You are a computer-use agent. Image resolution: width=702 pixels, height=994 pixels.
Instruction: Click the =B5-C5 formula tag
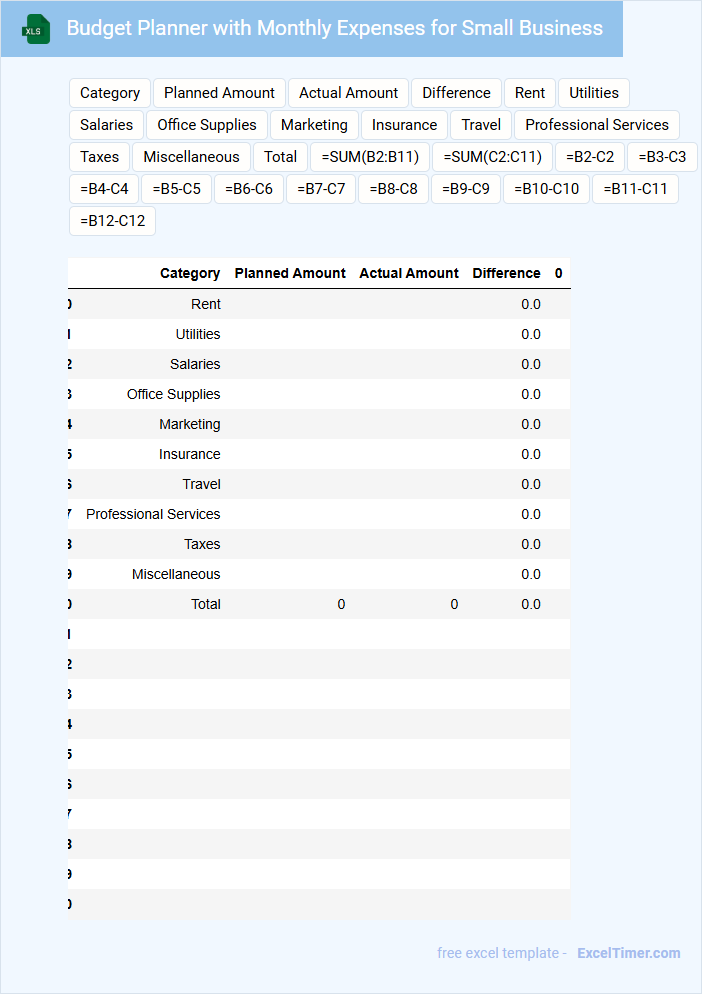(x=176, y=189)
